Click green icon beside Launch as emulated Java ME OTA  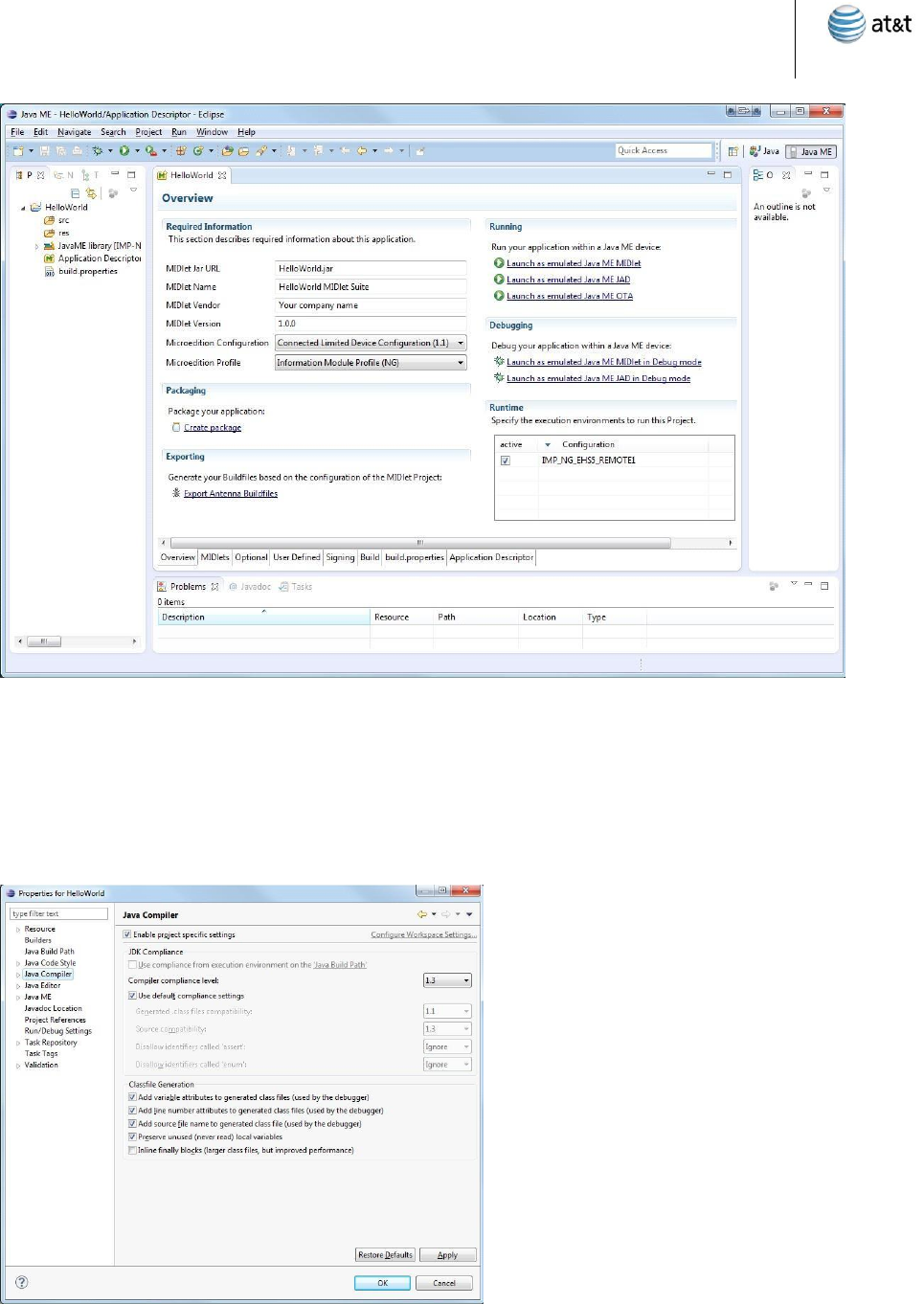click(x=499, y=295)
